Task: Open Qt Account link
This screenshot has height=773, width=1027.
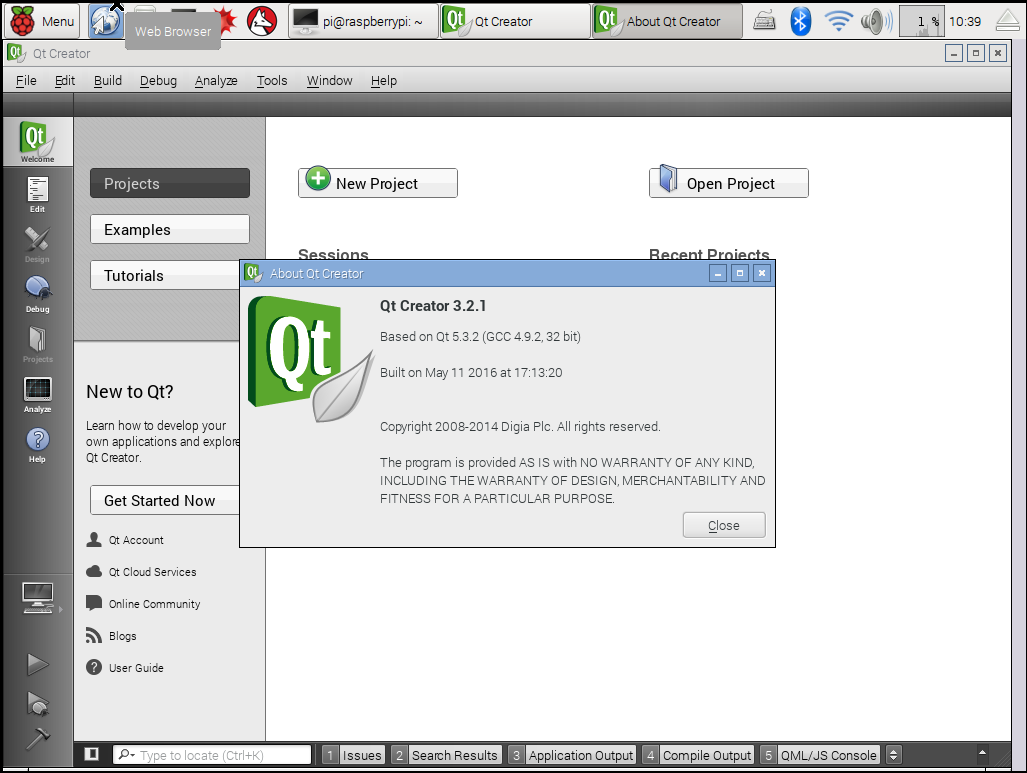Action: point(125,540)
